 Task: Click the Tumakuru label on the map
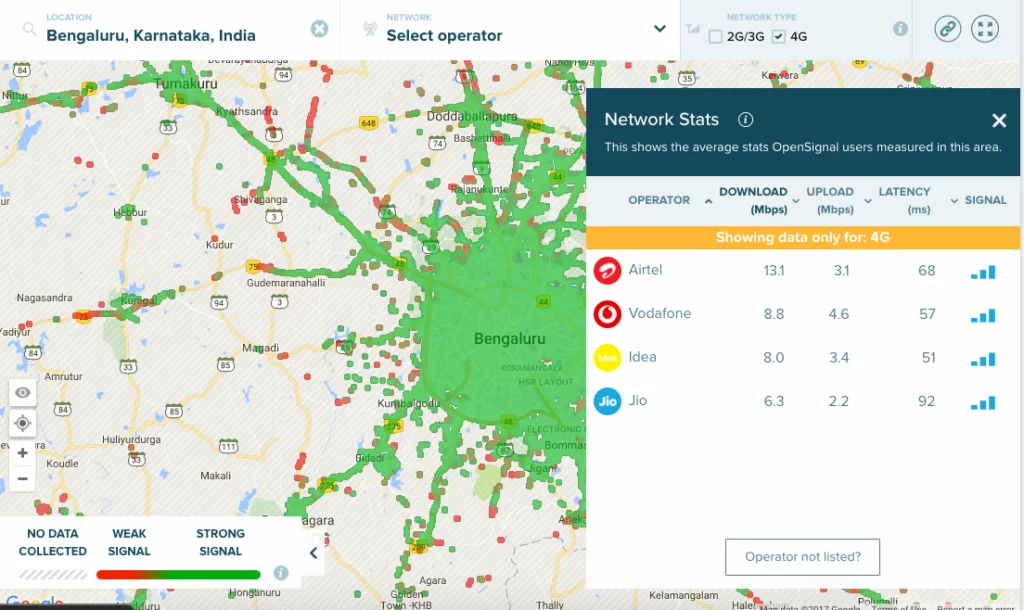[x=186, y=84]
